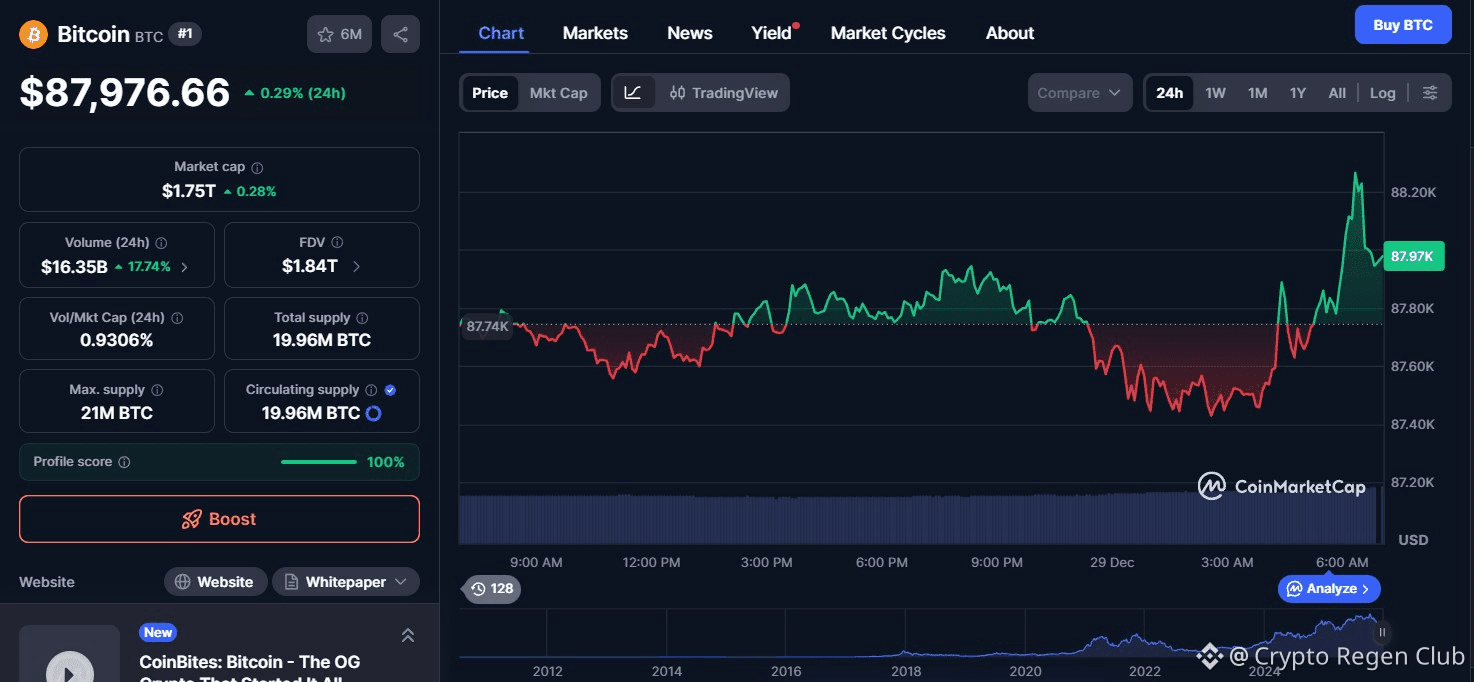This screenshot has width=1474, height=682.
Task: Click the Buy BTC button
Action: pyautogui.click(x=1402, y=25)
